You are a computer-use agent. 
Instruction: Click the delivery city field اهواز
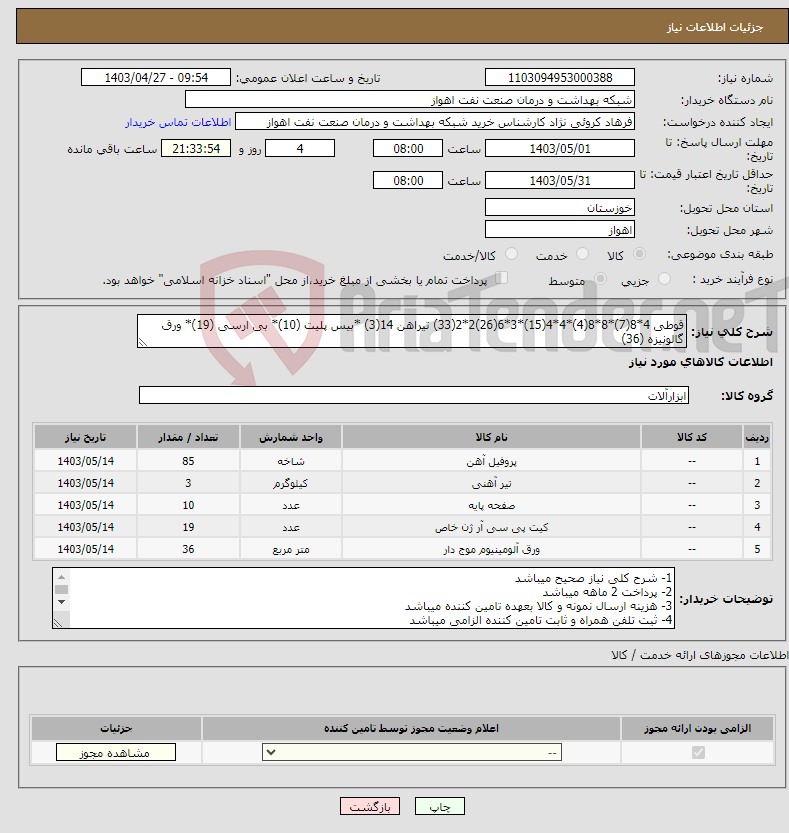[560, 229]
